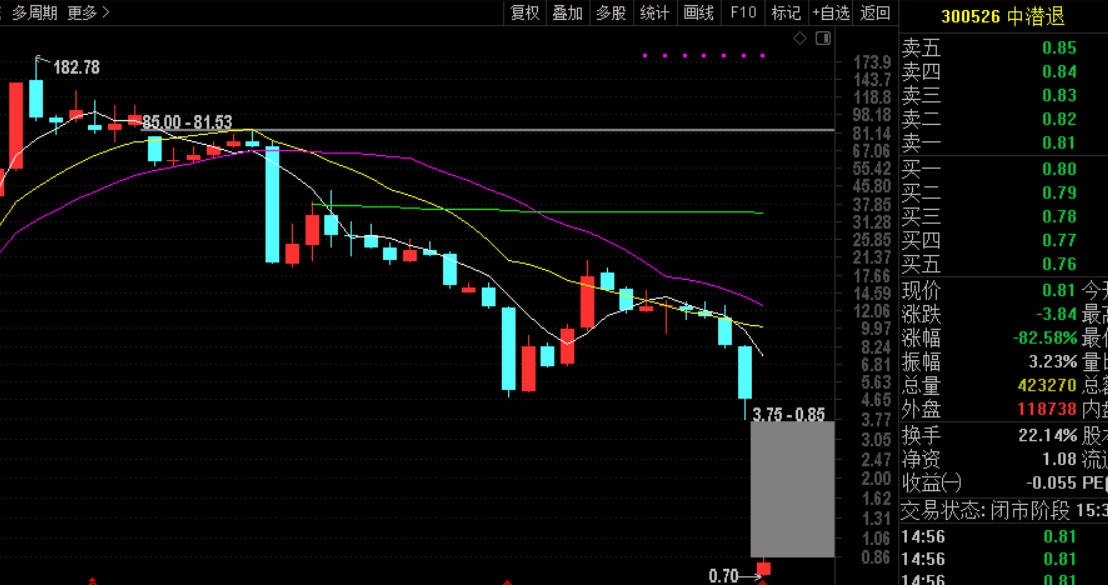Click the 买三 bid price 0.78
Image resolution: width=1108 pixels, height=585 pixels.
coord(1059,216)
